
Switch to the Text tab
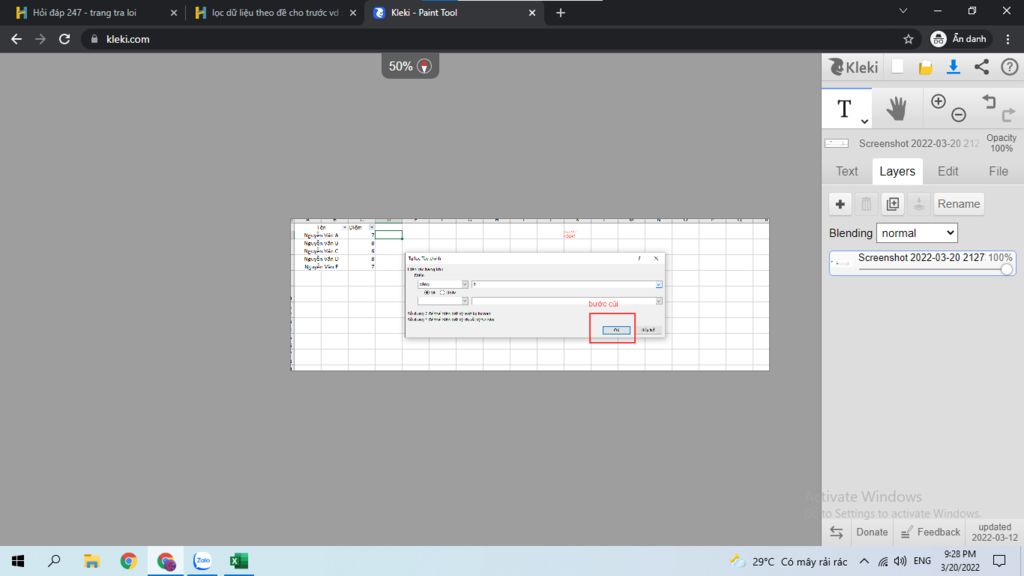846,171
